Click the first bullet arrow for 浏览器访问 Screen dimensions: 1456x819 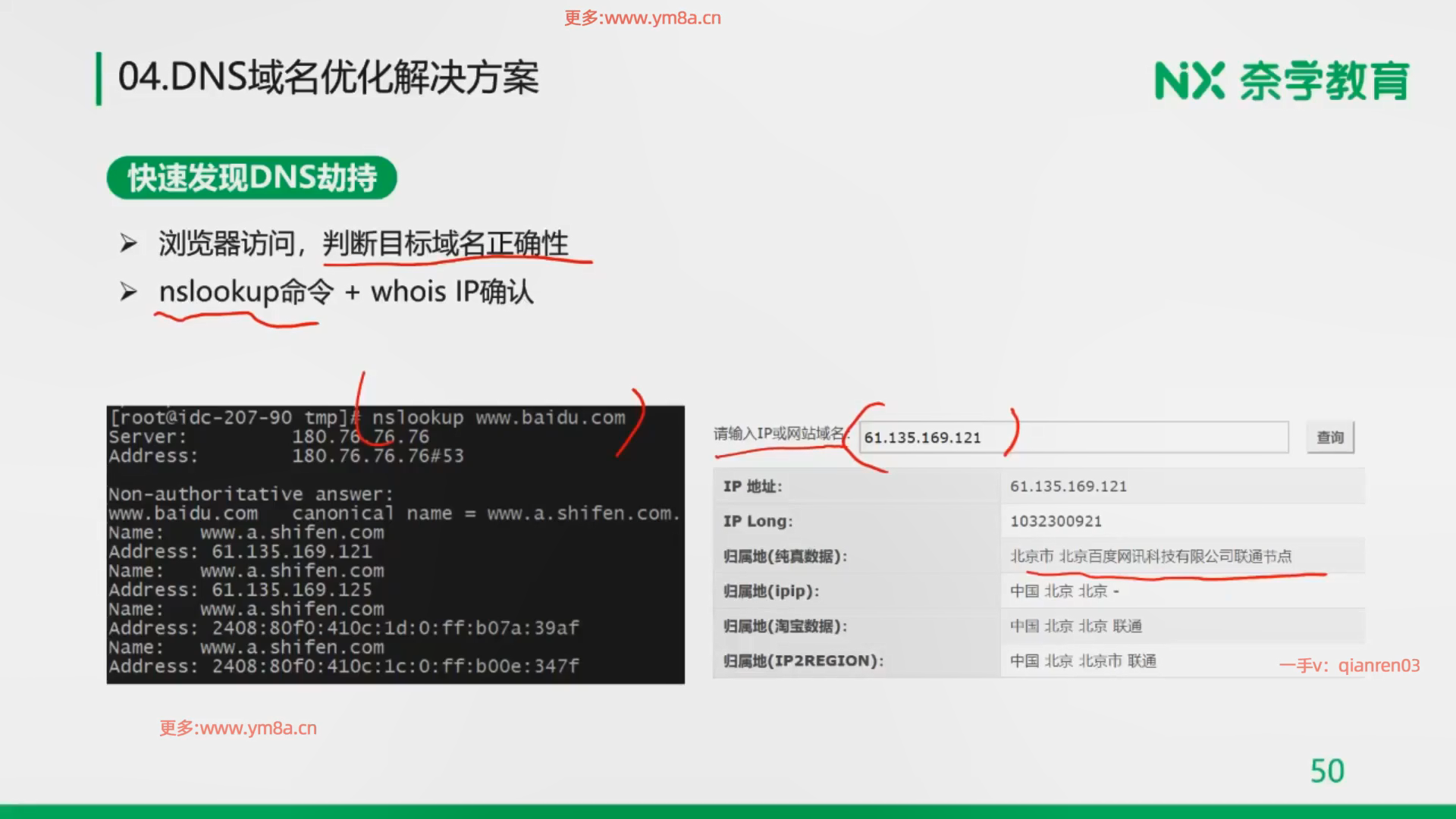pyautogui.click(x=128, y=243)
